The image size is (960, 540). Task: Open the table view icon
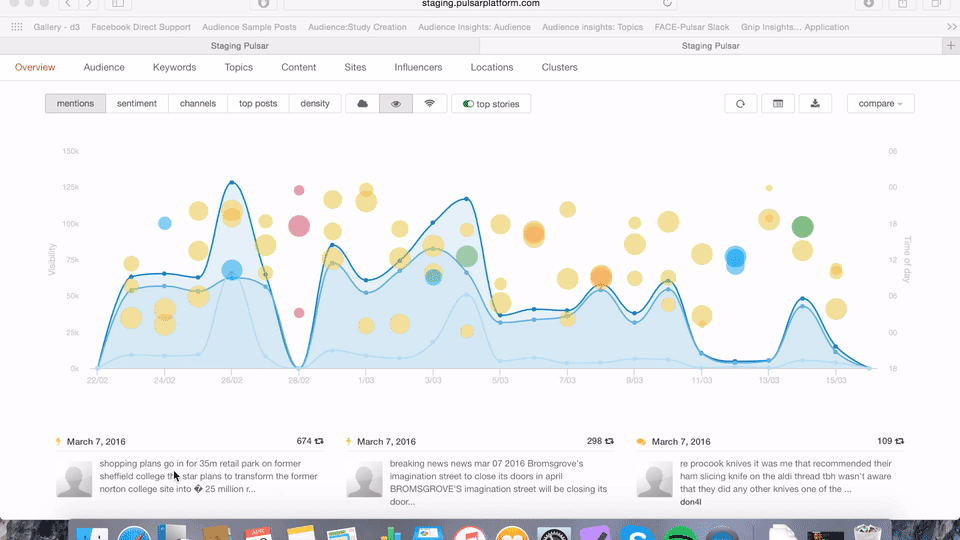(x=778, y=104)
